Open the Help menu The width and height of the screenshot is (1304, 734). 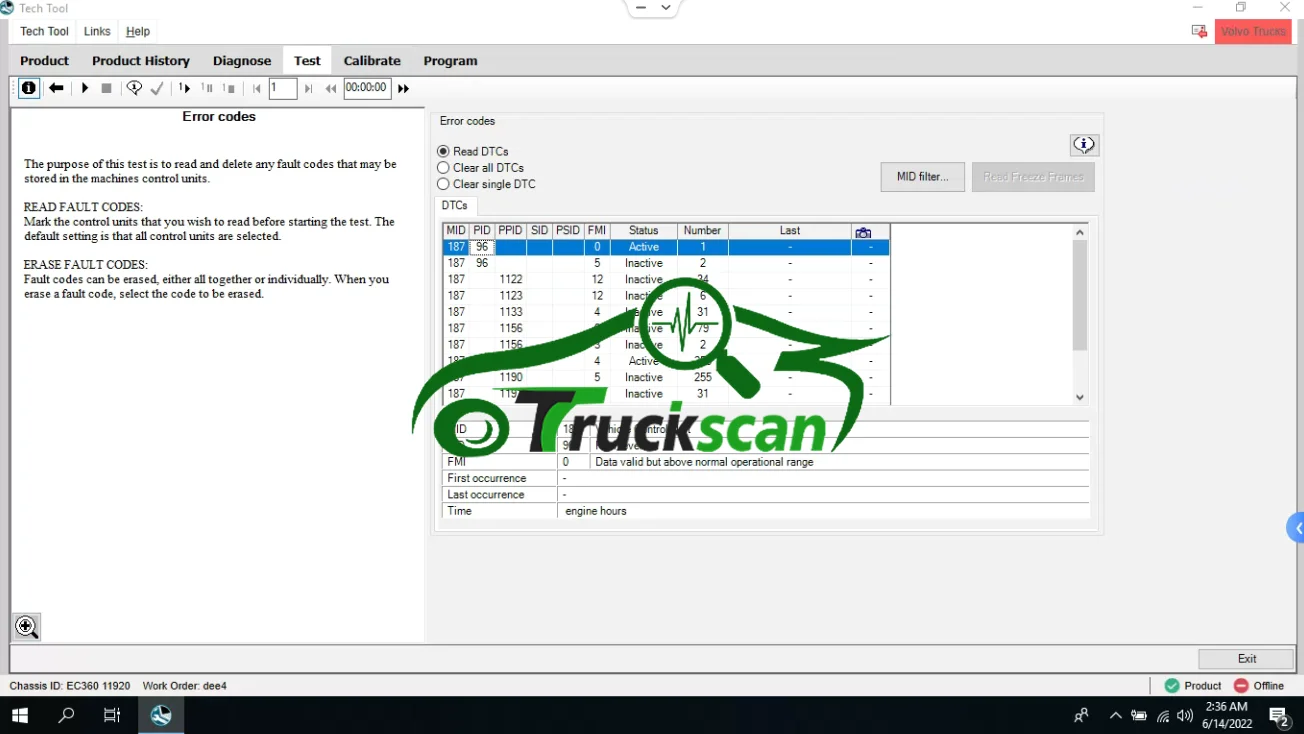coord(138,32)
